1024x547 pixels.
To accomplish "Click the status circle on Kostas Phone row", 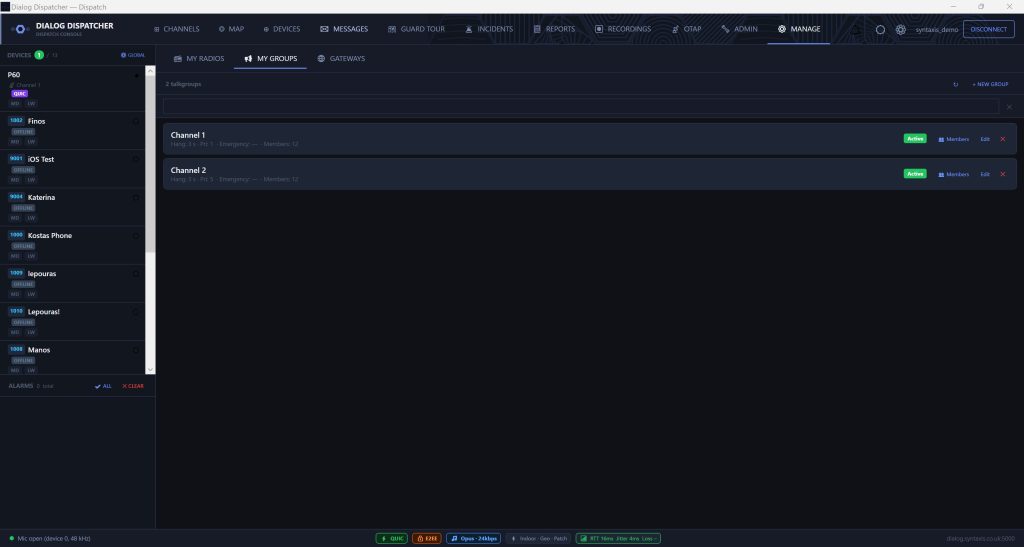I will coord(136,236).
